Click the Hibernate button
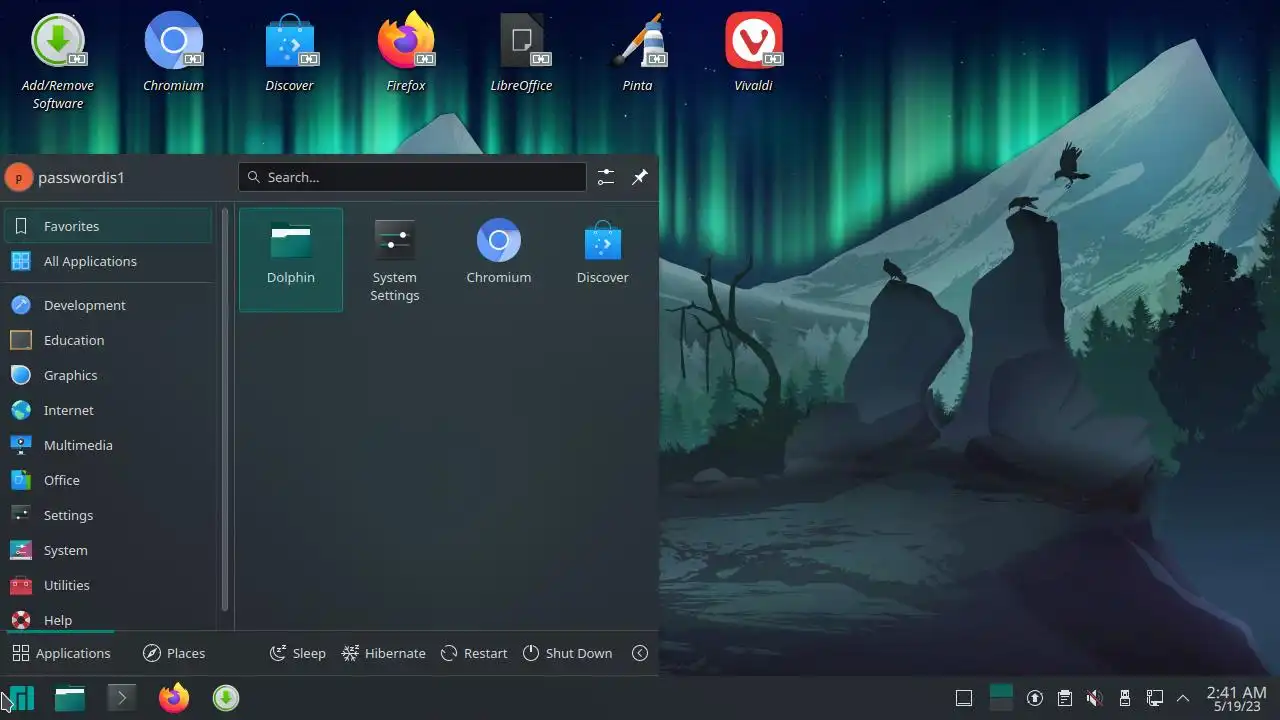Screen dimensions: 1280x720 (384, 653)
